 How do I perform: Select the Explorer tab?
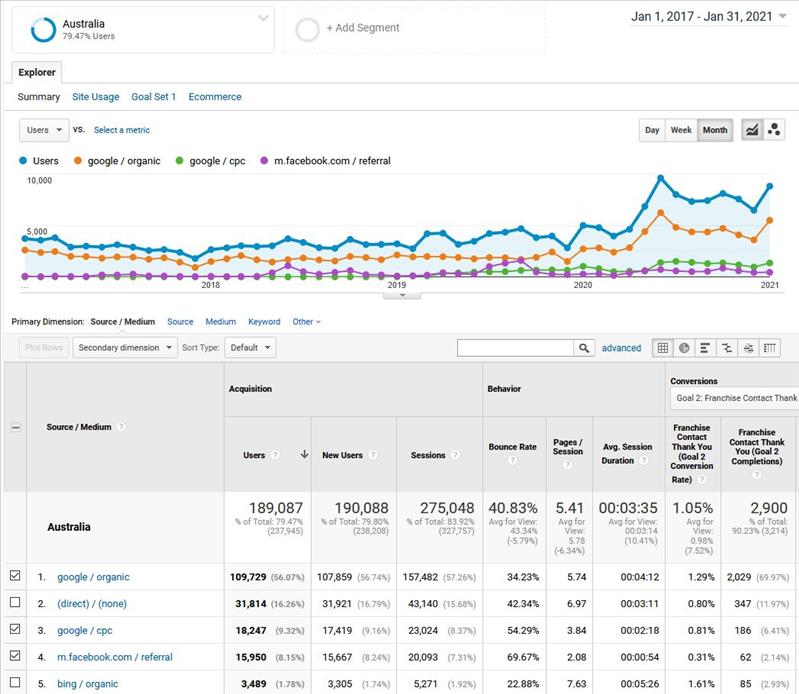pyautogui.click(x=37, y=72)
